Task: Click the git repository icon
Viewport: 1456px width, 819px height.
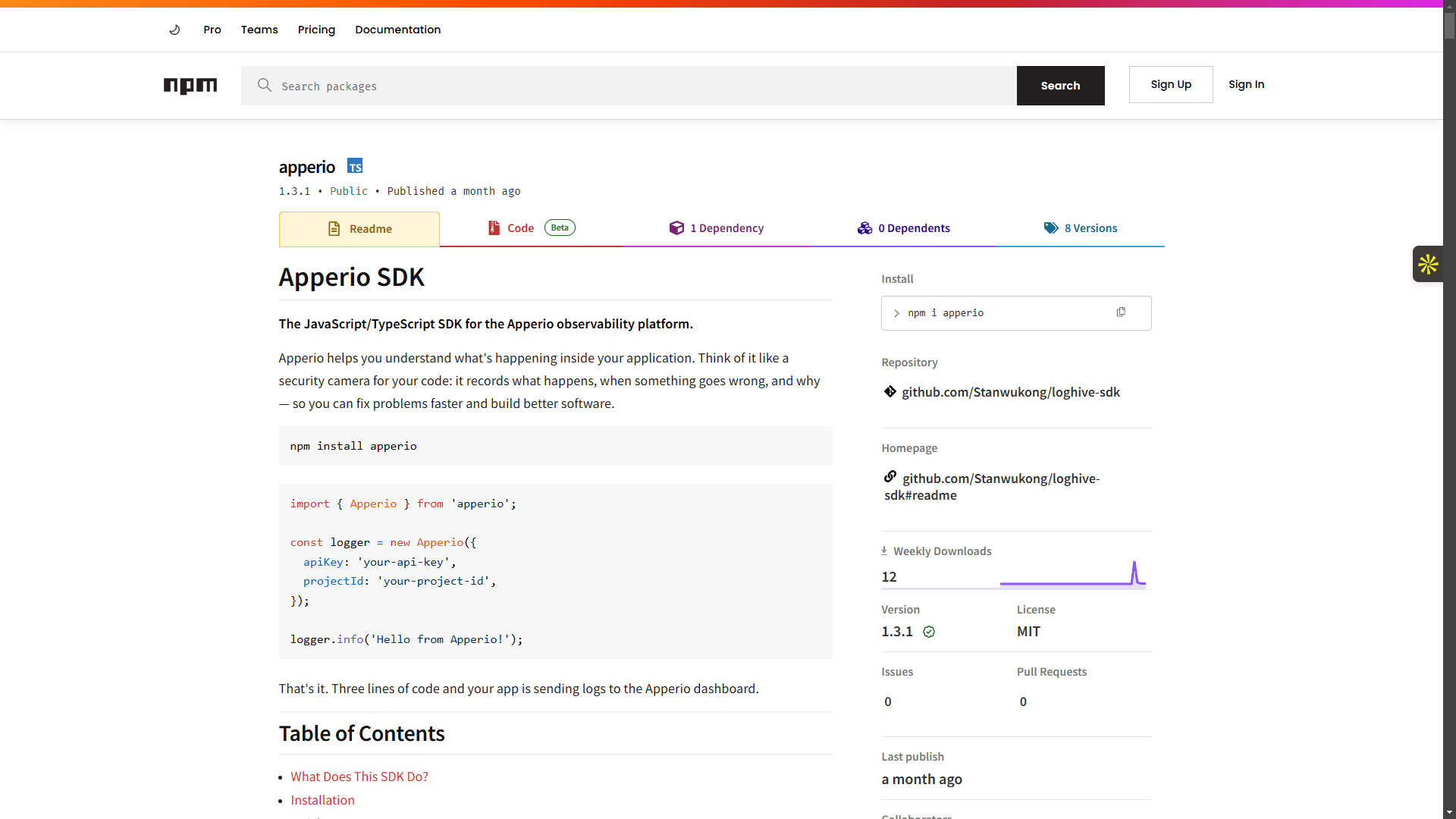Action: pos(890,391)
